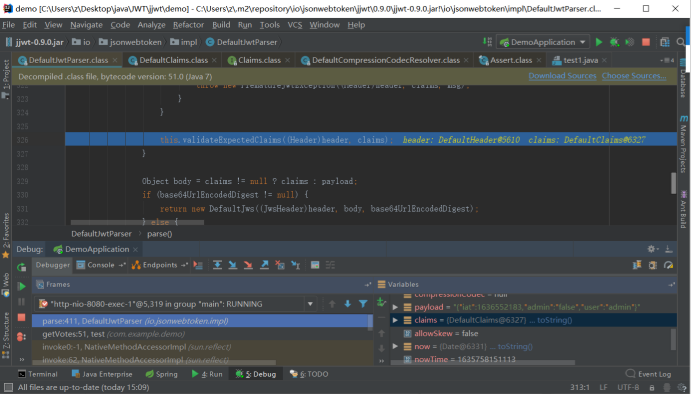Click the Search Everywhere magnifier icon
The height and width of the screenshot is (394, 691).
click(x=681, y=42)
